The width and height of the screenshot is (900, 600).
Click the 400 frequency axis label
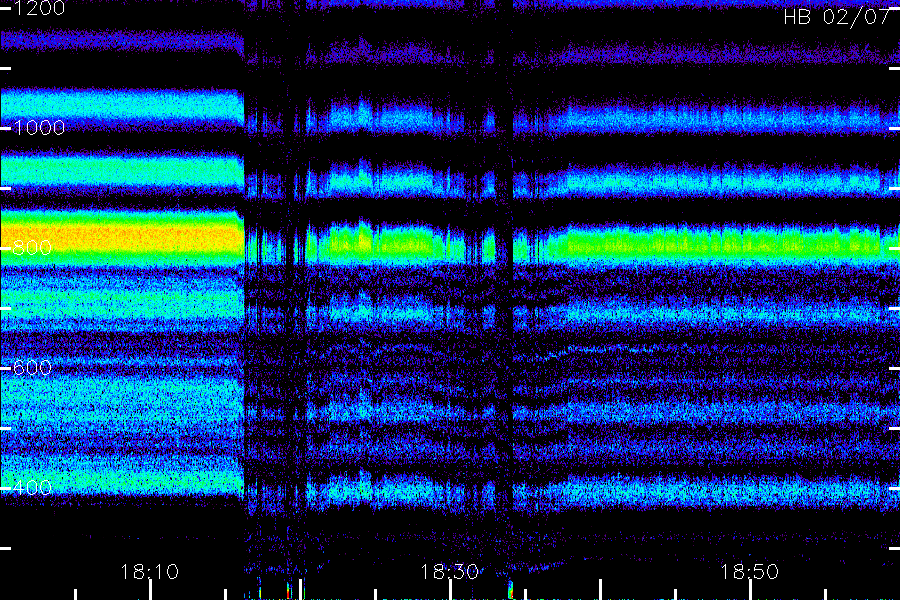point(33,488)
